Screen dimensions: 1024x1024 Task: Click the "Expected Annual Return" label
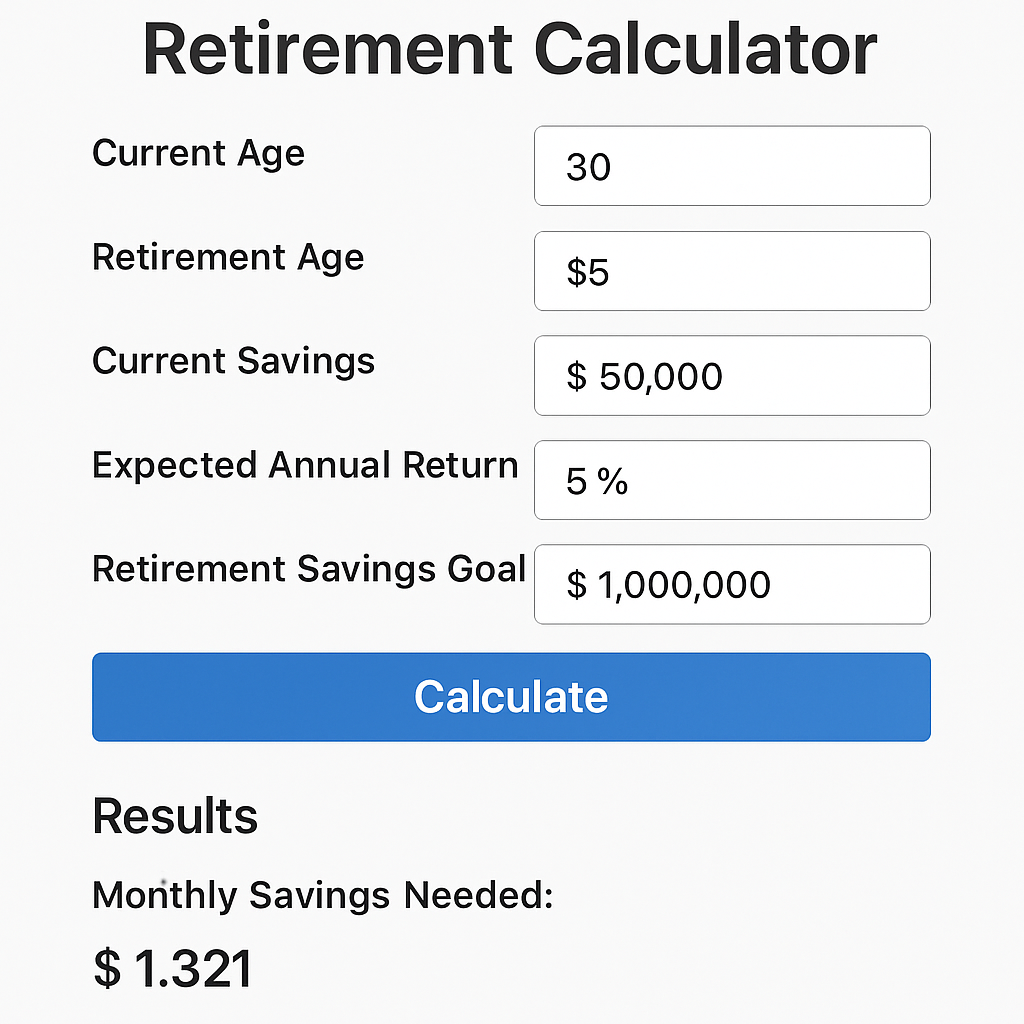[305, 465]
